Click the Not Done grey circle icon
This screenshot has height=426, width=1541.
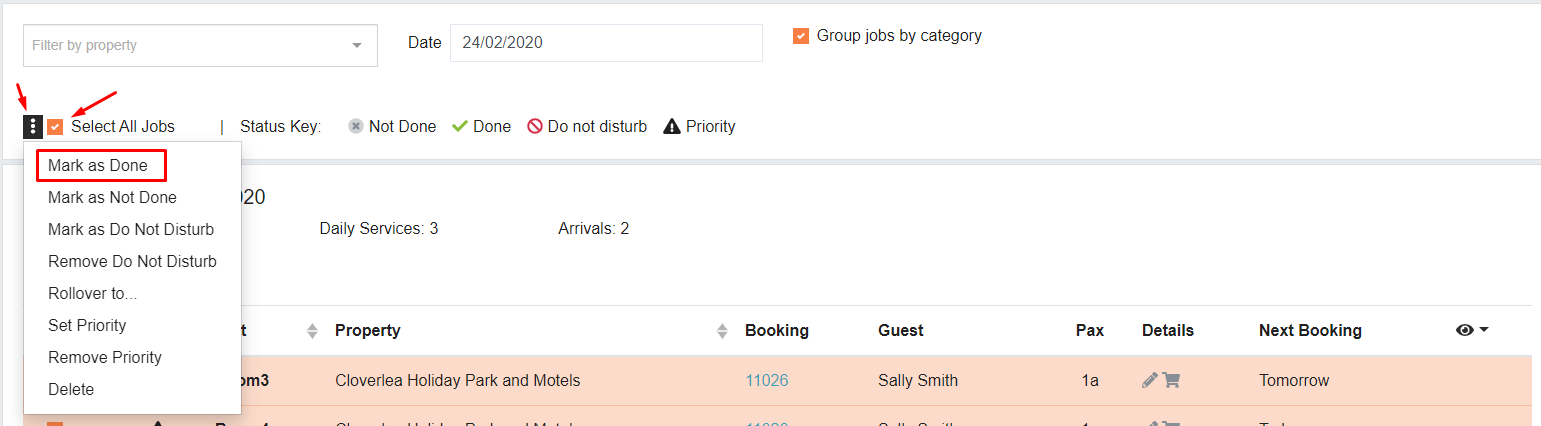pos(355,127)
